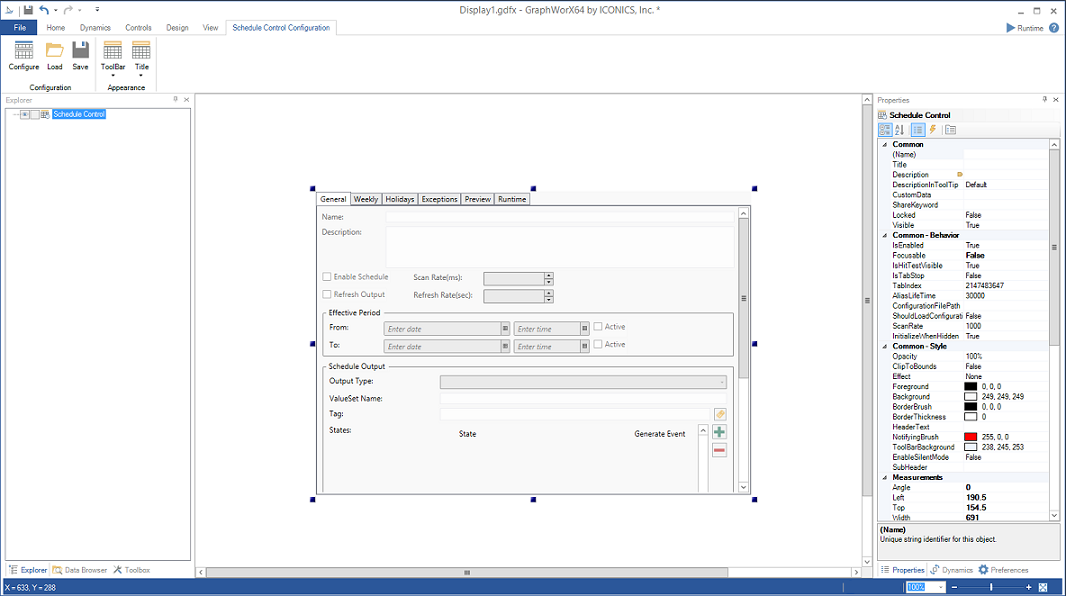The width and height of the screenshot is (1066, 596).
Task: Click the red NotifyingBrush color swatch
Action: tap(970, 437)
